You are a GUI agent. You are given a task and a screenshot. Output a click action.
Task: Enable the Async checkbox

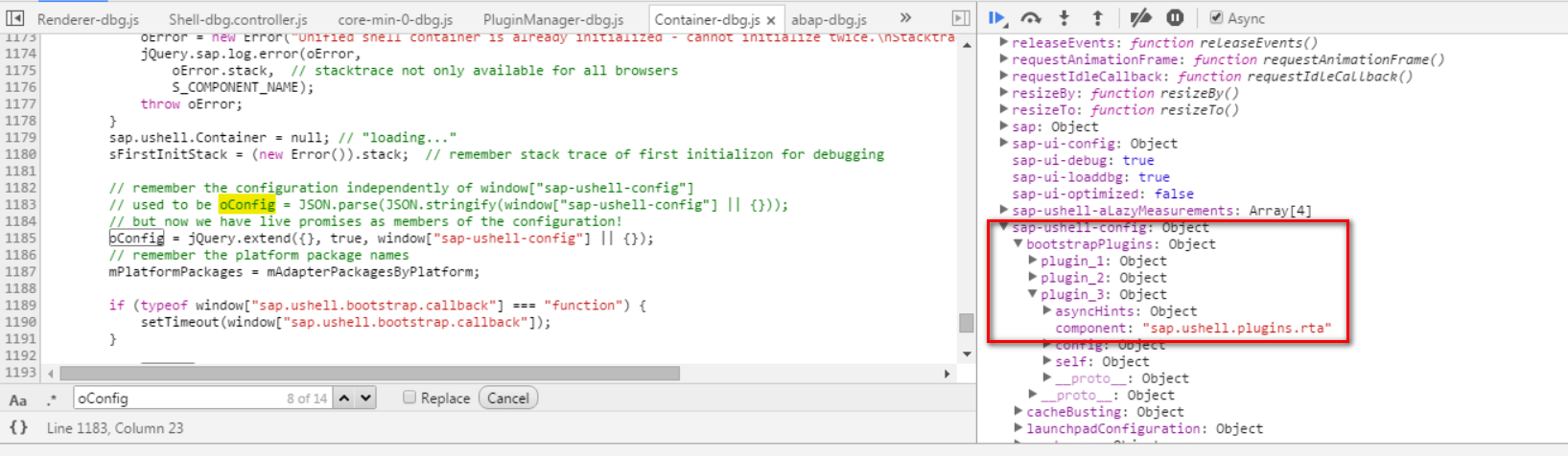[x=1216, y=18]
